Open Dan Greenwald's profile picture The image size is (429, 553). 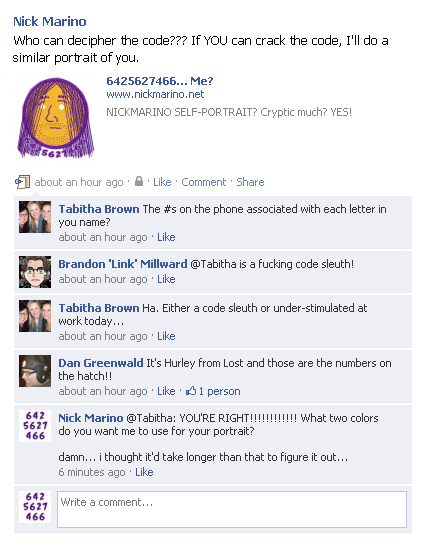35,371
